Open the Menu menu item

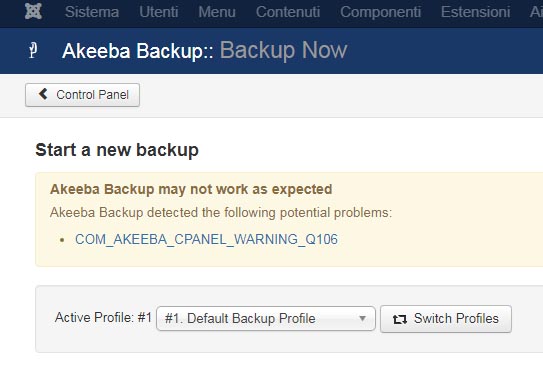tap(217, 12)
